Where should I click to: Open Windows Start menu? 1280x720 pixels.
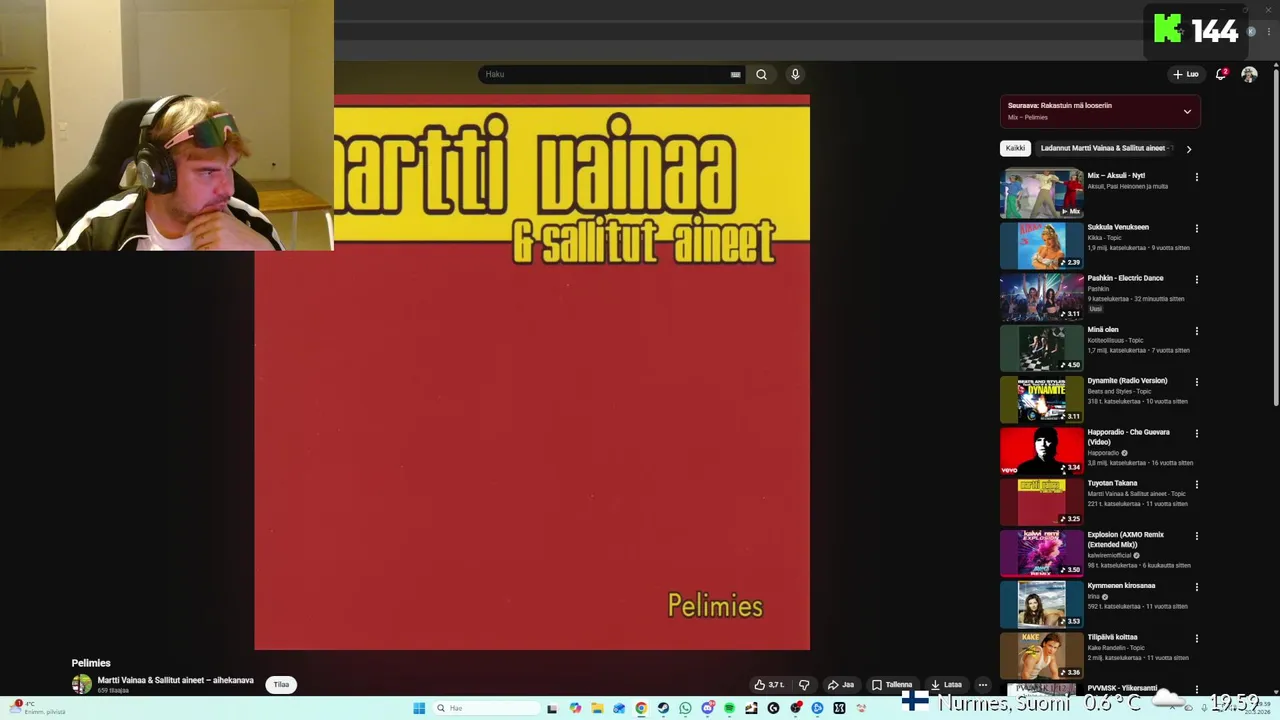pos(419,708)
